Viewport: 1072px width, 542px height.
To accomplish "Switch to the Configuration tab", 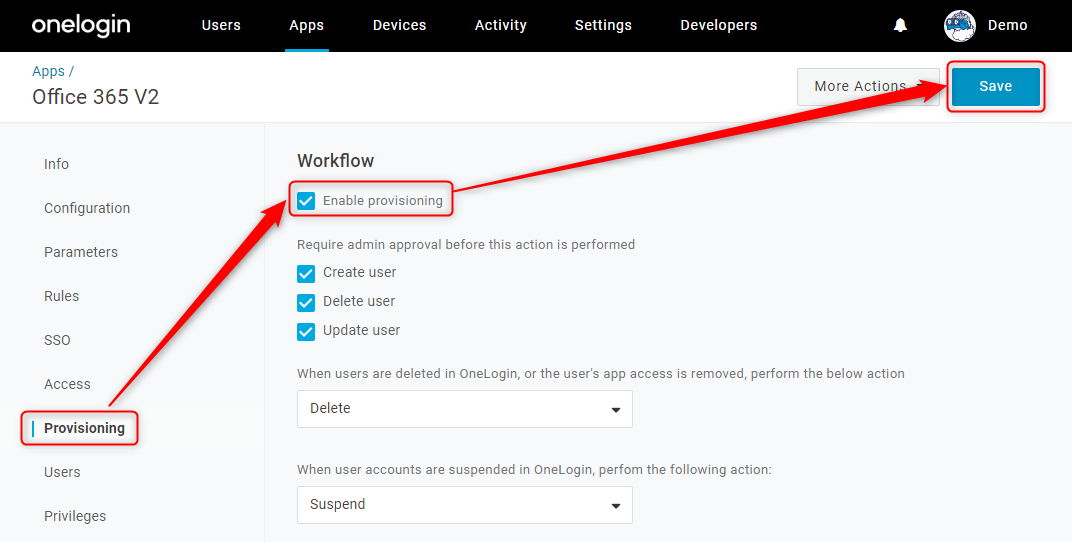I will [87, 208].
